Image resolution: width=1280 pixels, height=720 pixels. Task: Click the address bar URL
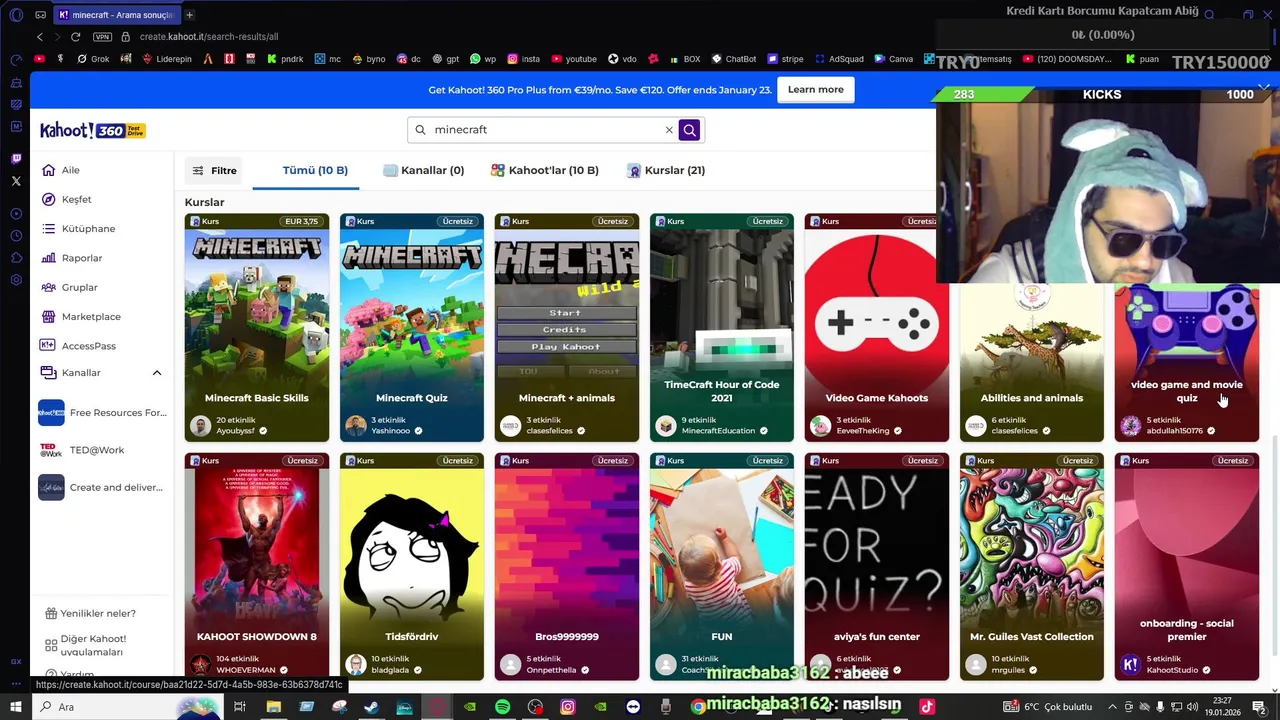209,37
